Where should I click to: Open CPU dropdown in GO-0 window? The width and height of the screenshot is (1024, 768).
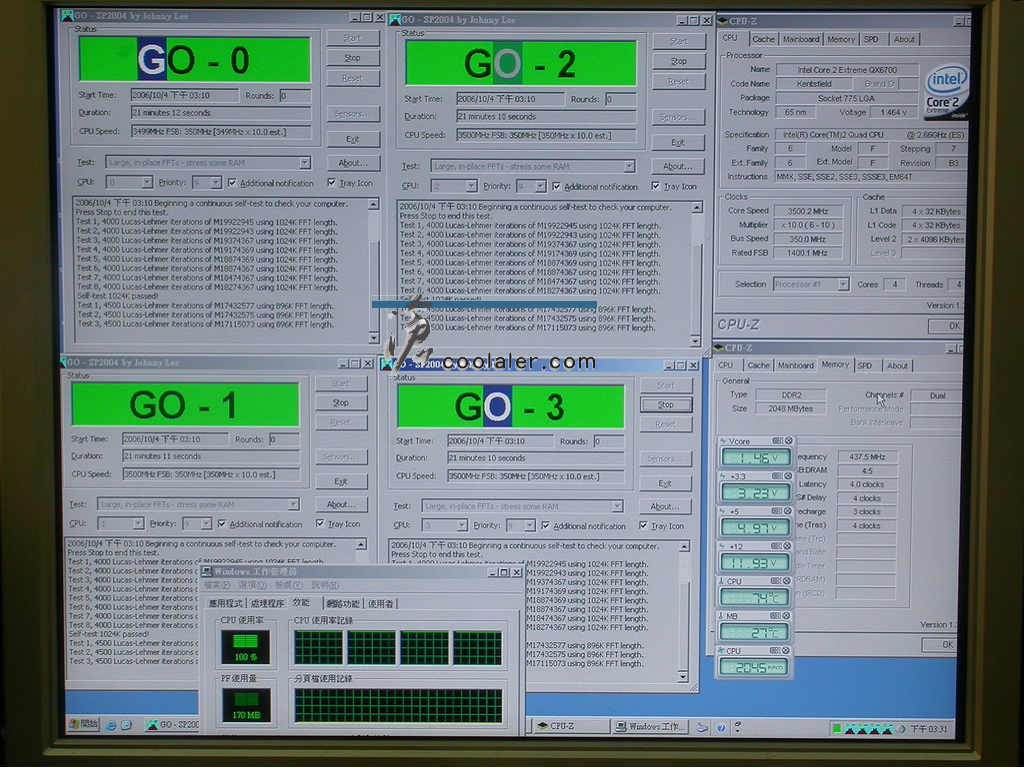[x=146, y=182]
